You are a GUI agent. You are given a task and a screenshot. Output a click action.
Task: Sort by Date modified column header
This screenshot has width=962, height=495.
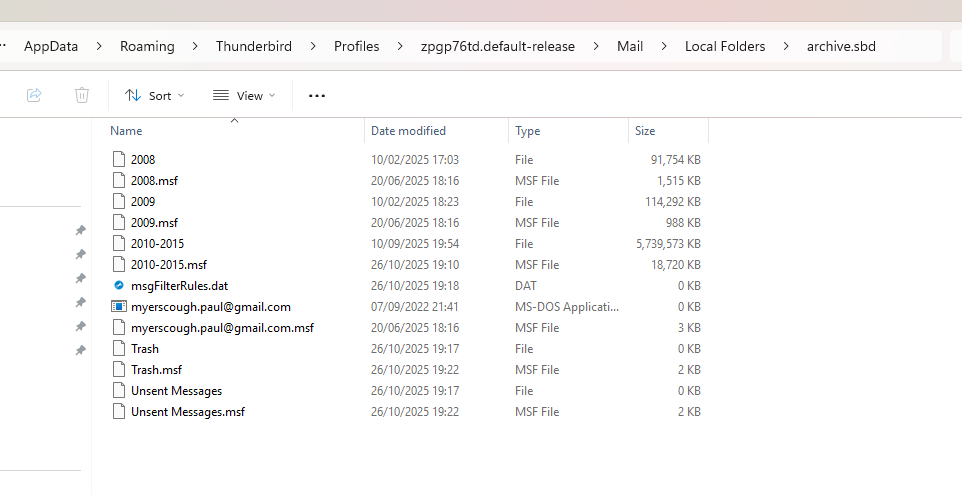pos(408,131)
